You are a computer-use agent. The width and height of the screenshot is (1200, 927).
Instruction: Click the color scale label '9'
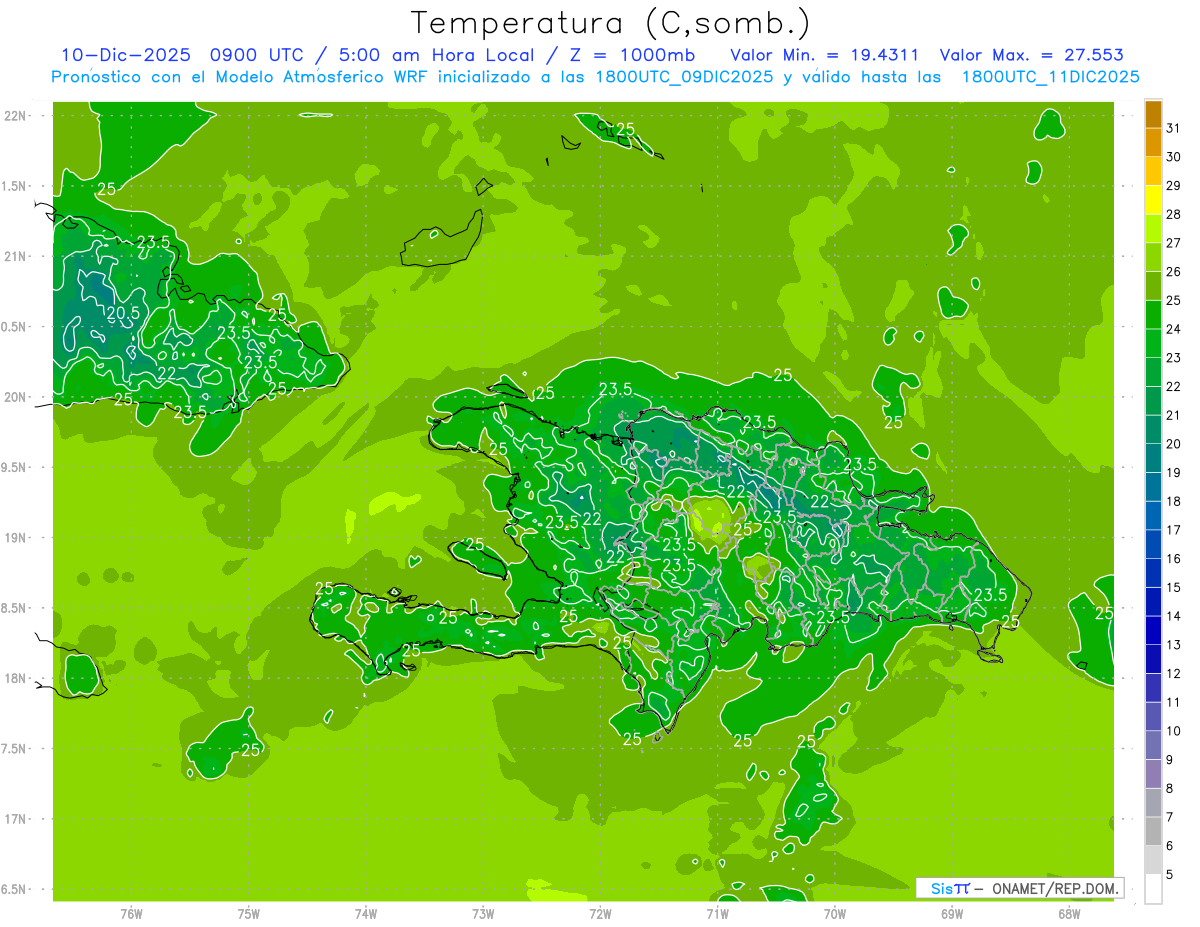pyautogui.click(x=1169, y=760)
